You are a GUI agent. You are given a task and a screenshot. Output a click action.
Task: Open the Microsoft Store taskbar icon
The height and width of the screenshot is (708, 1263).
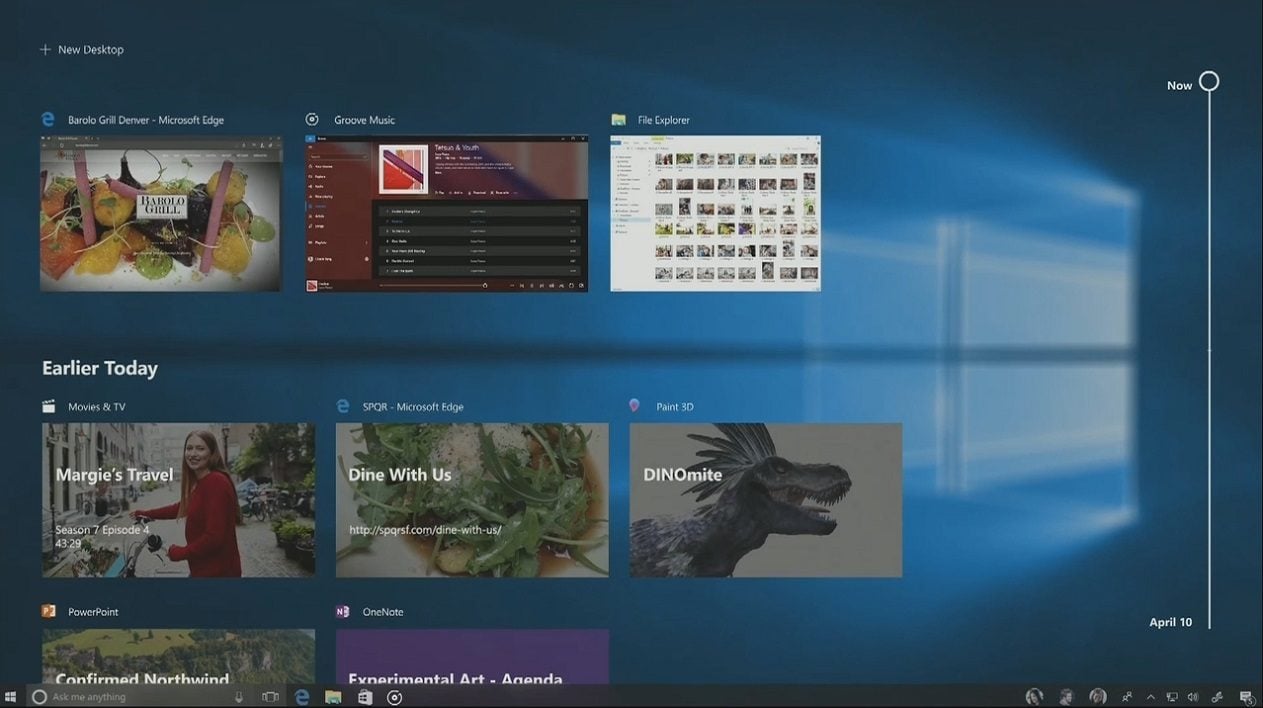click(x=365, y=697)
